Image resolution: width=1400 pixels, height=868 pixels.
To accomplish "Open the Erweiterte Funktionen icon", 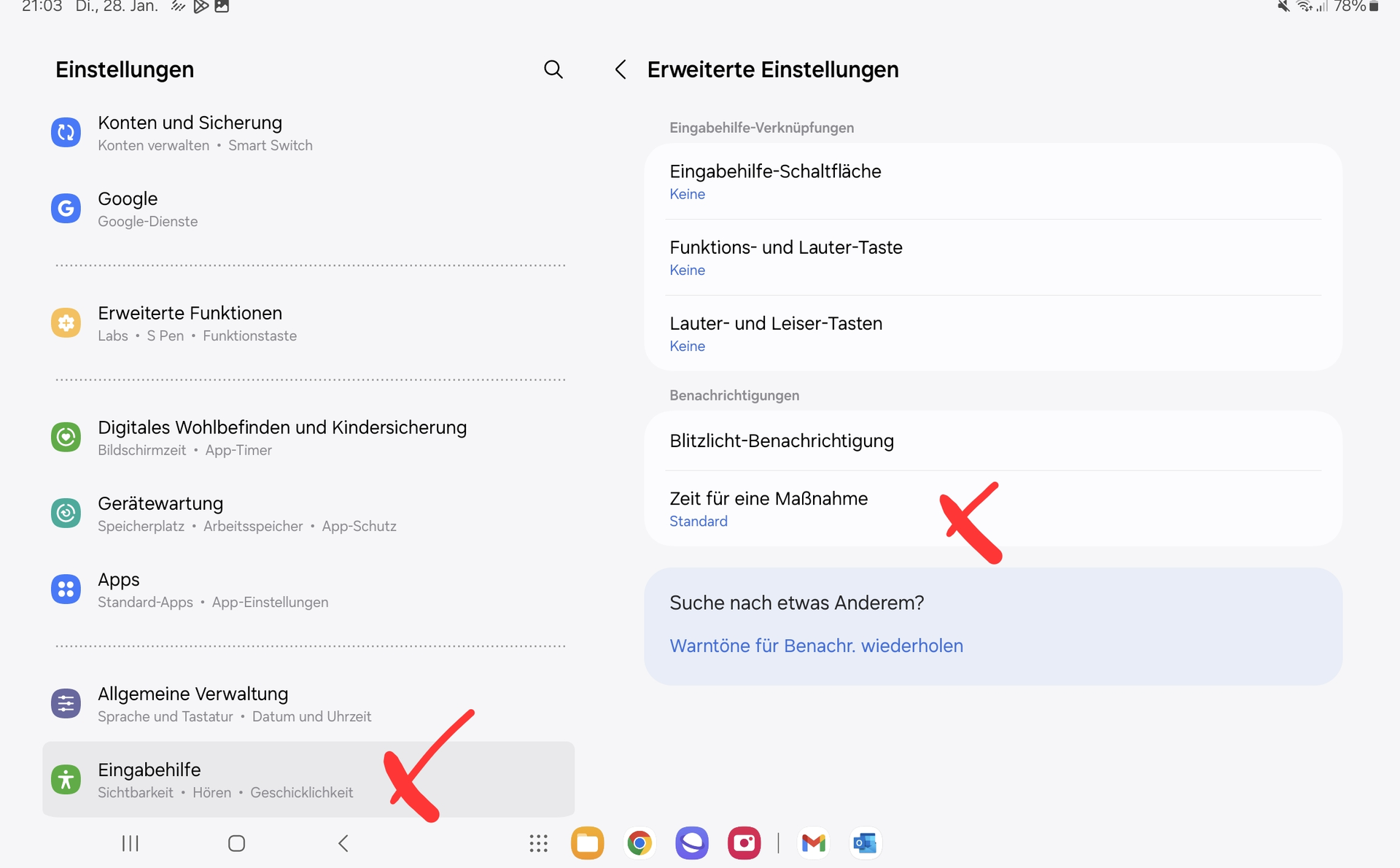I will (x=66, y=322).
